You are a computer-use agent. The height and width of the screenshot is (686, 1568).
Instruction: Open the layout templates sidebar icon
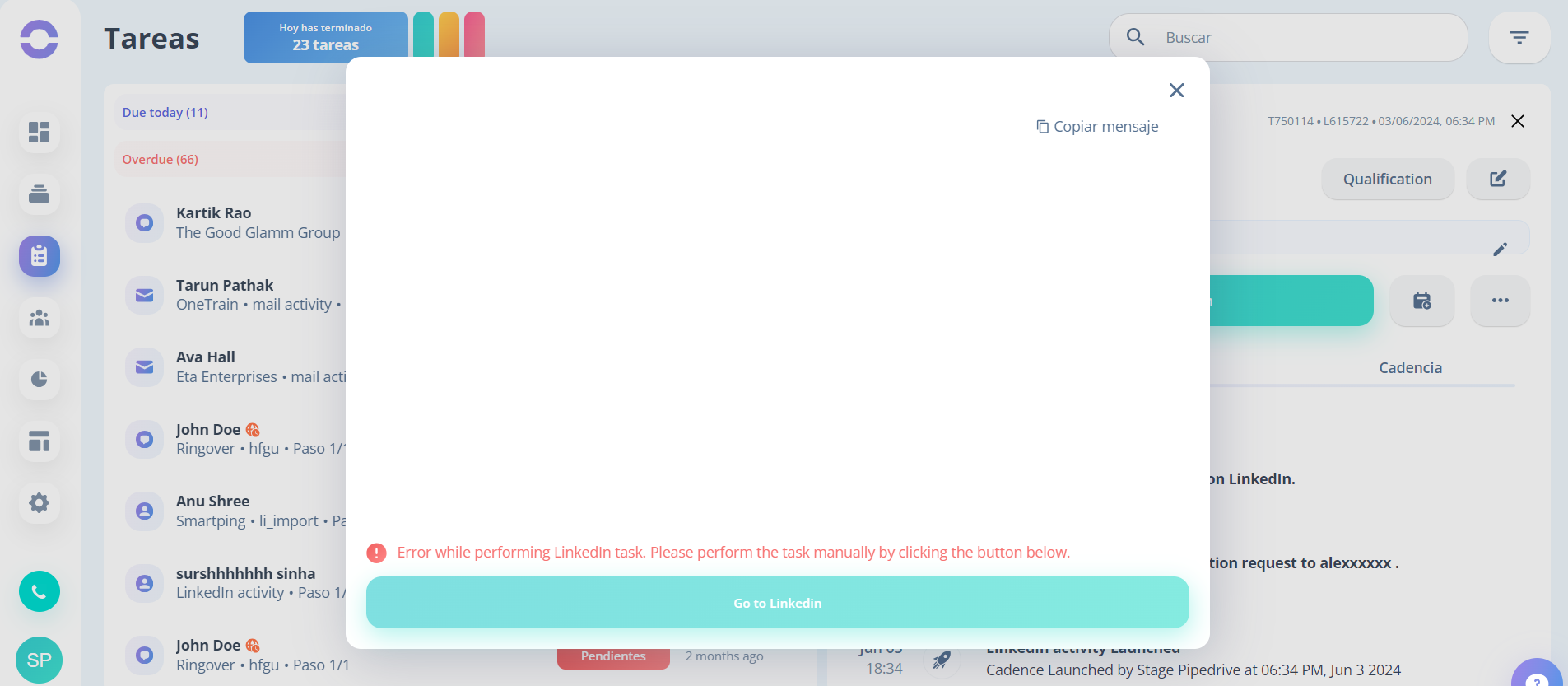coord(40,441)
